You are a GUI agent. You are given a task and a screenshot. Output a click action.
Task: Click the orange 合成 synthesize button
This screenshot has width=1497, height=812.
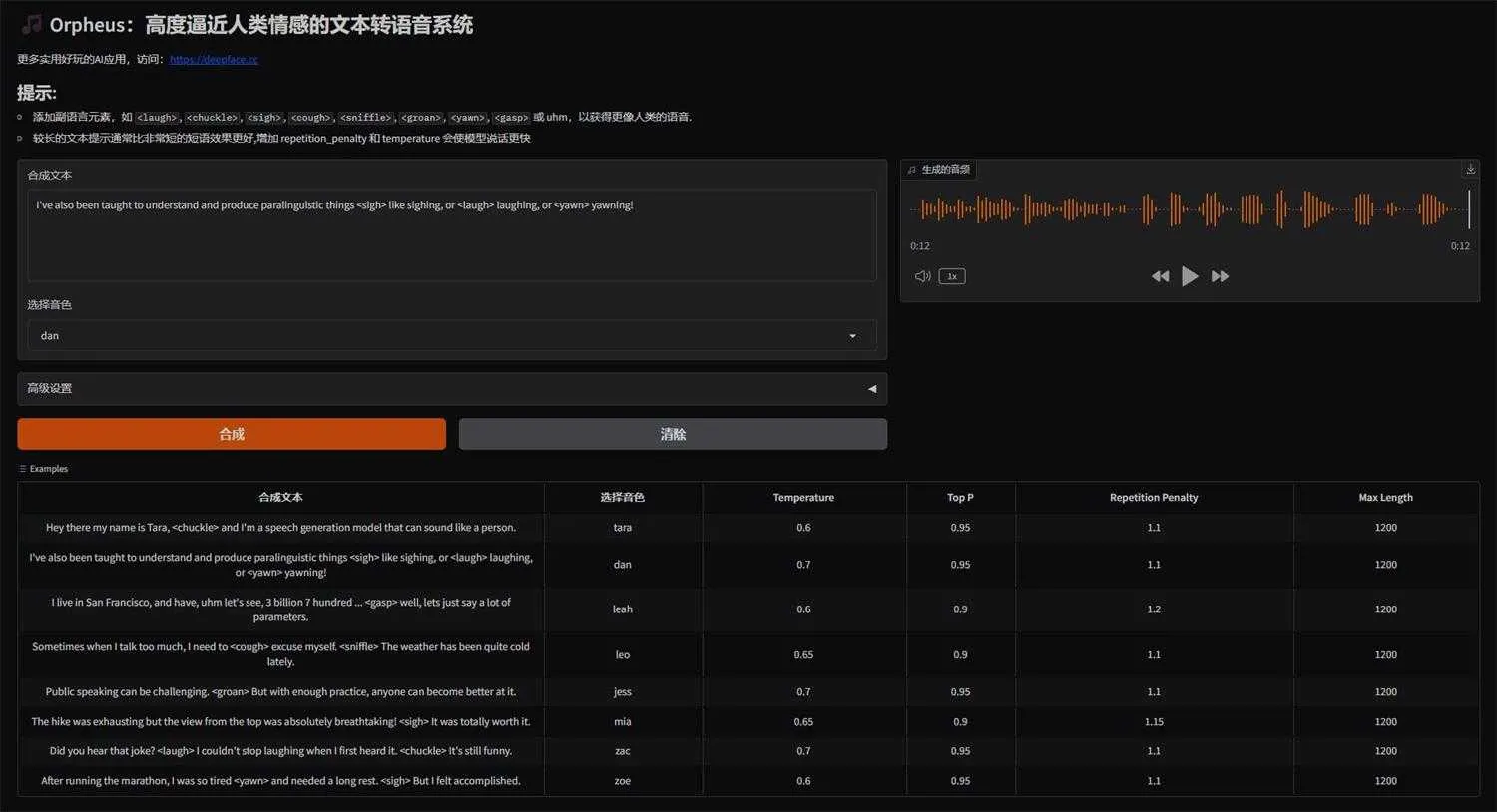pos(232,434)
